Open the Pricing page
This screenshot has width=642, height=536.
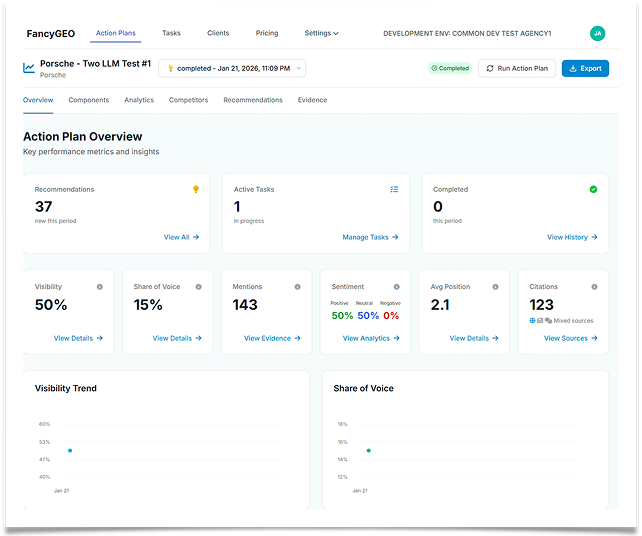coord(267,33)
